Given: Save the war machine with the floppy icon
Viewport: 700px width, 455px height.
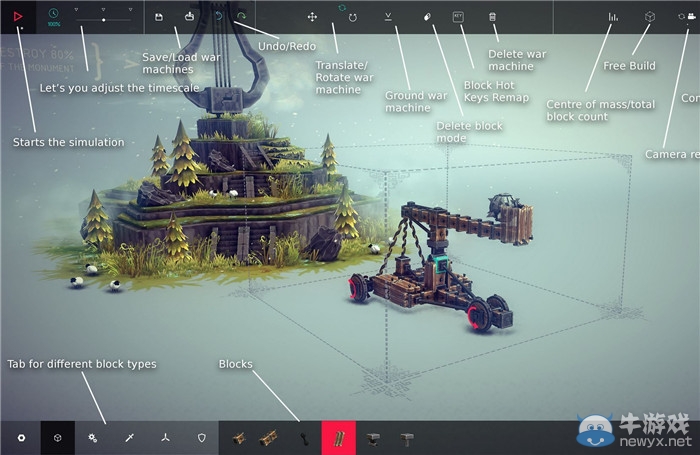Looking at the screenshot, I should (x=159, y=17).
